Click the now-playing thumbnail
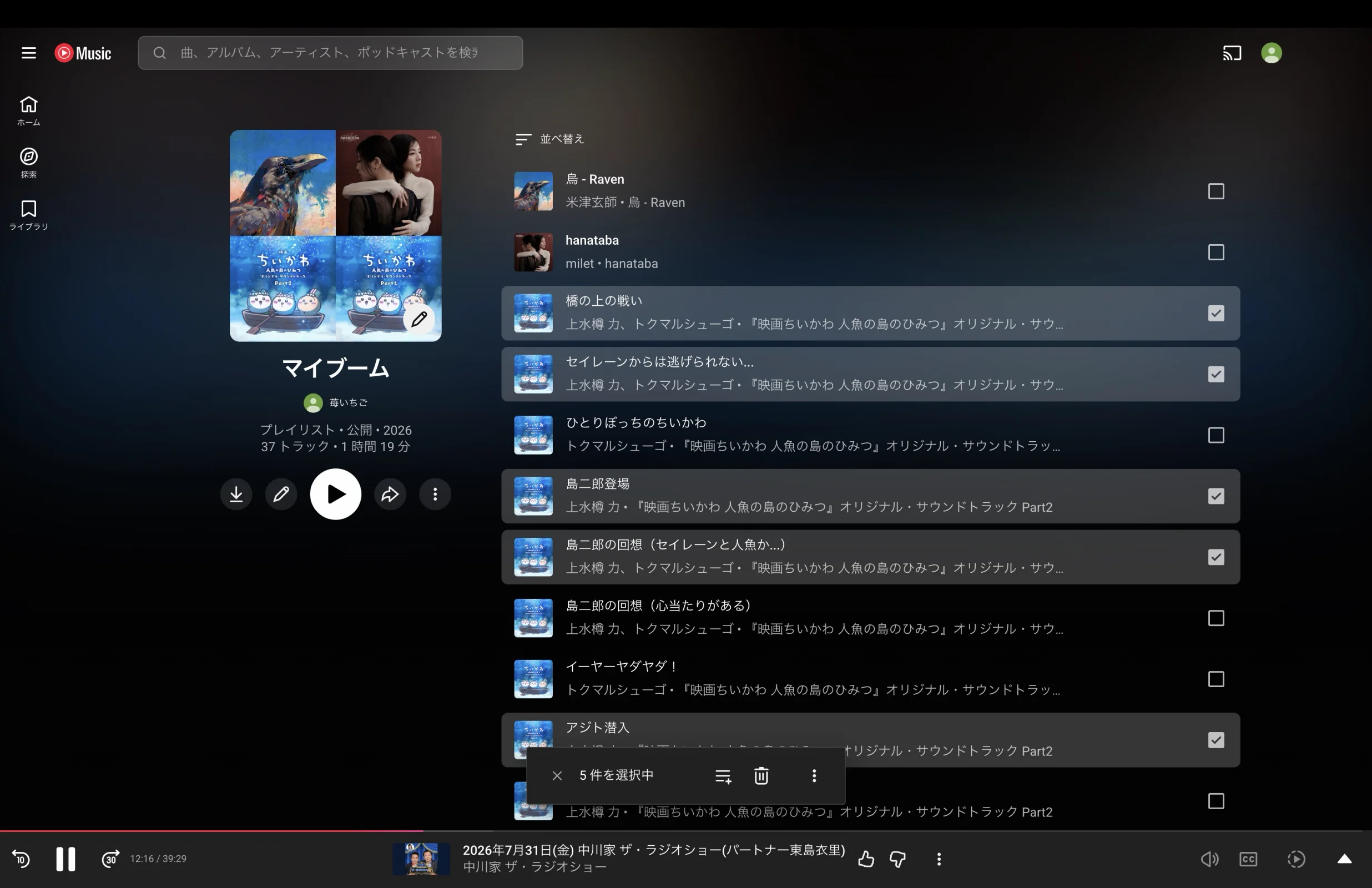The height and width of the screenshot is (888, 1372). click(421, 859)
